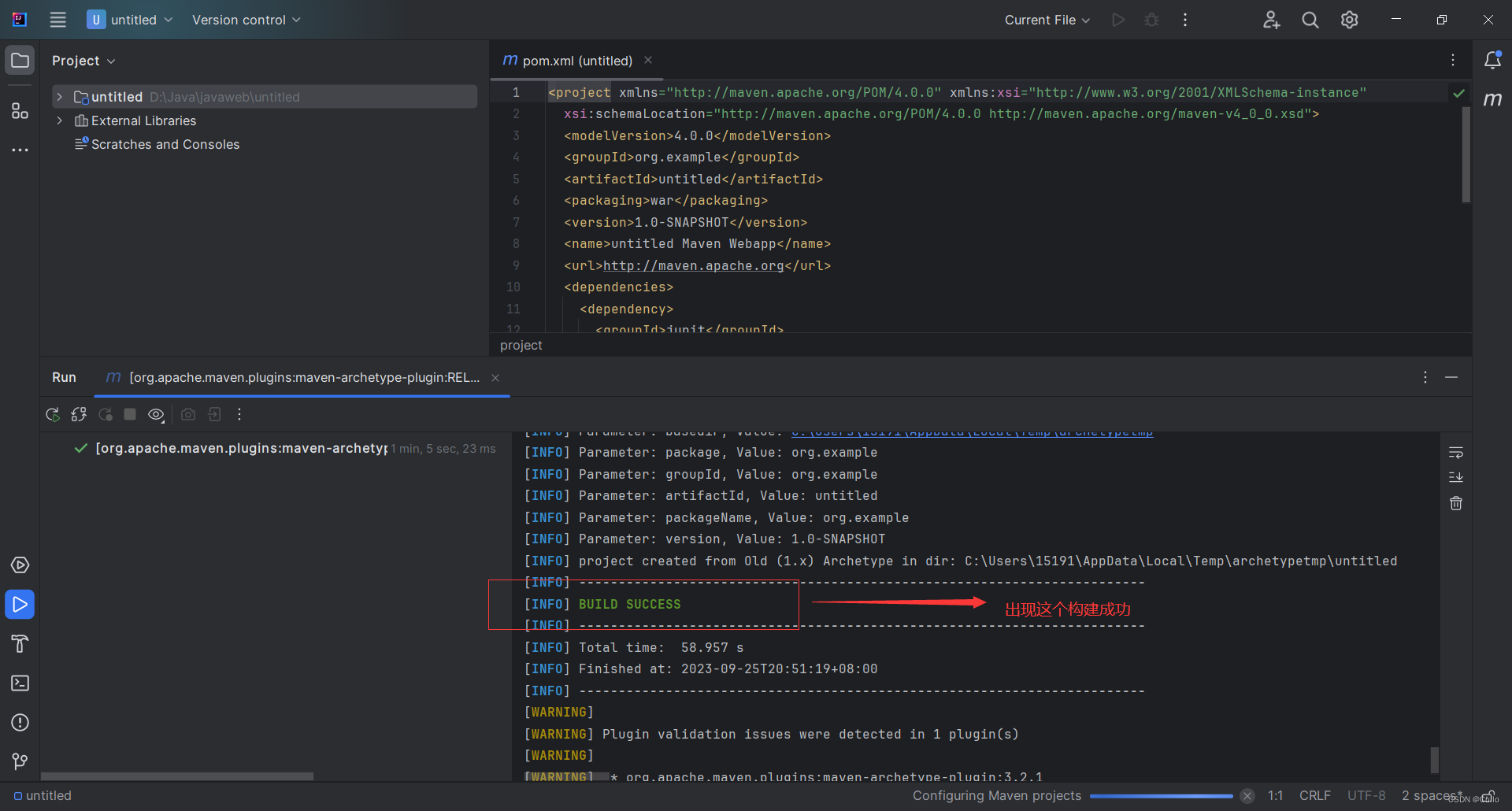Click the green inspections checkmark widget

click(x=1458, y=93)
